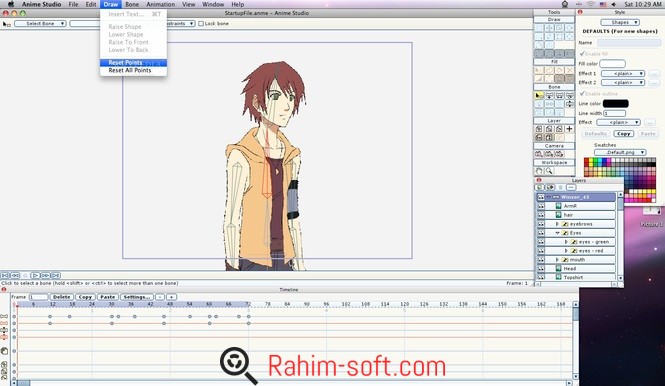Screen dimensions: 665x386
Task: Open the Animation menu
Action: coord(161,4)
